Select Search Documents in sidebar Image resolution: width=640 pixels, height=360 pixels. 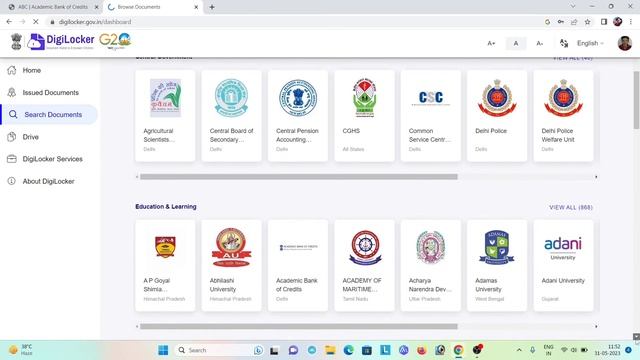[49, 115]
